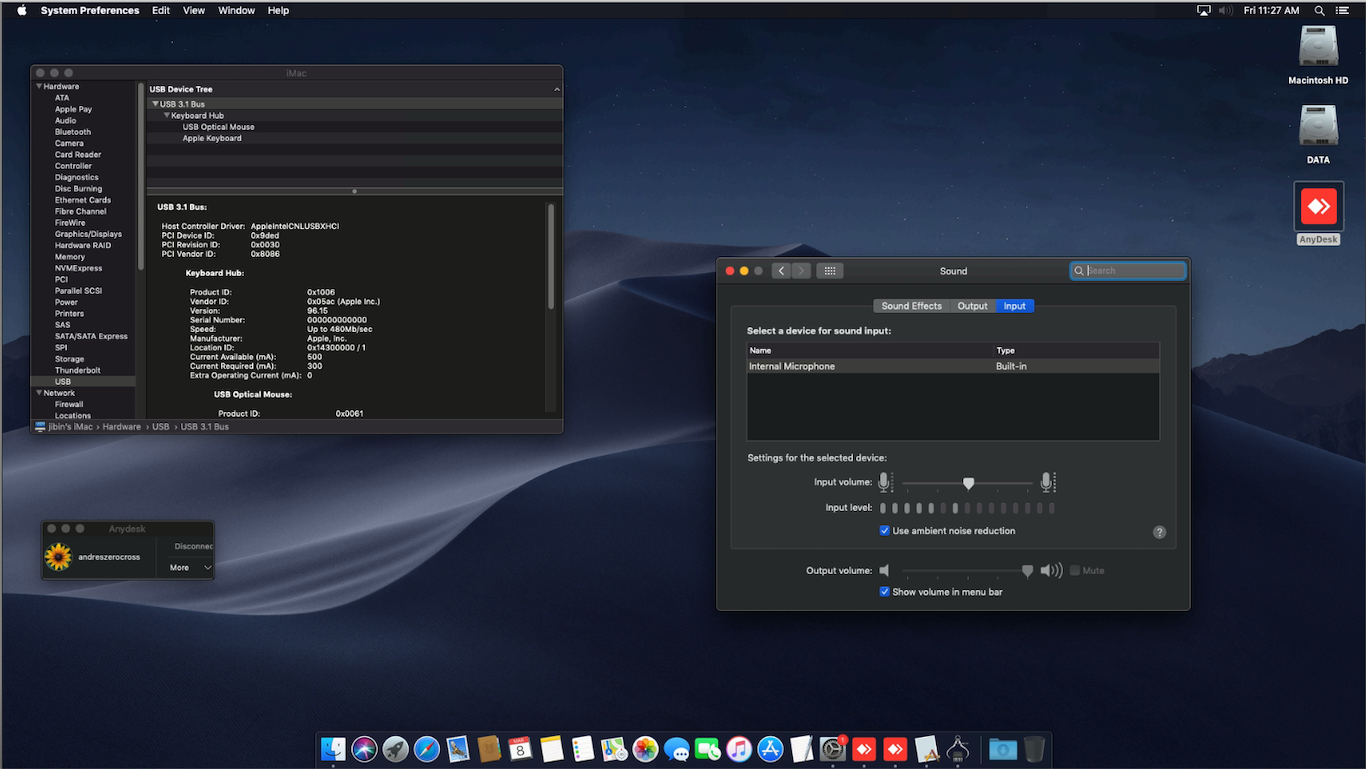Collapse USB 3.1 Bus tree node
This screenshot has height=769, width=1366.
pos(155,104)
